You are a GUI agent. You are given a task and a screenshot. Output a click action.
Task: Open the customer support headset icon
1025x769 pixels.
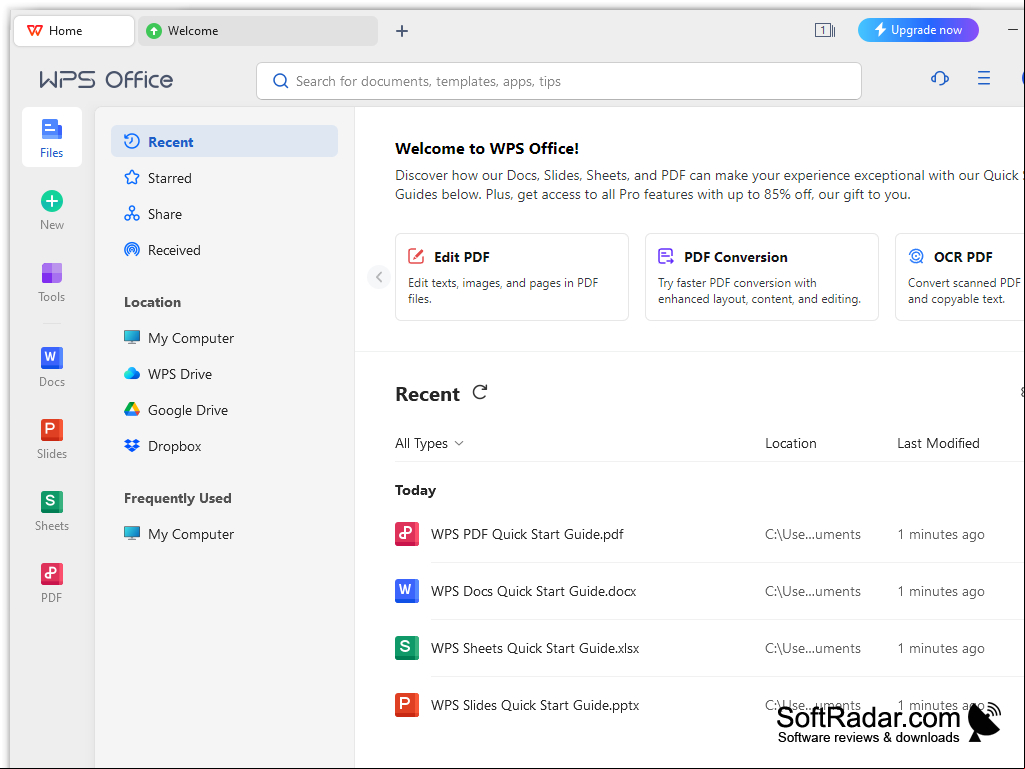pos(940,79)
